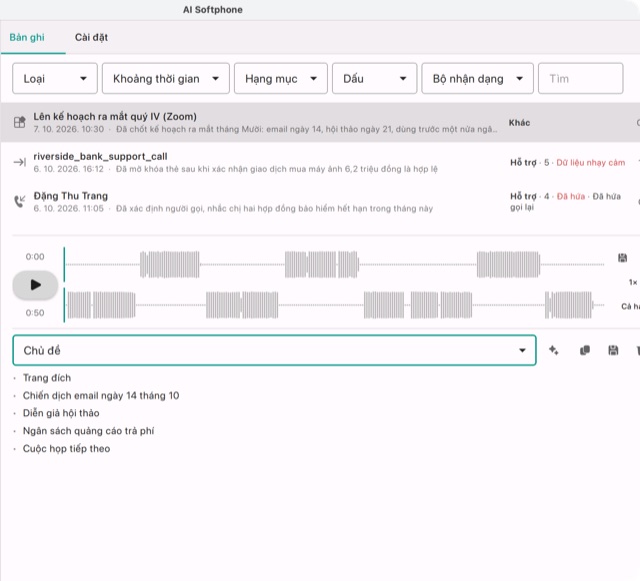Open the Đặng Thu Trang call record
This screenshot has height=581, width=640.
pyautogui.click(x=320, y=202)
